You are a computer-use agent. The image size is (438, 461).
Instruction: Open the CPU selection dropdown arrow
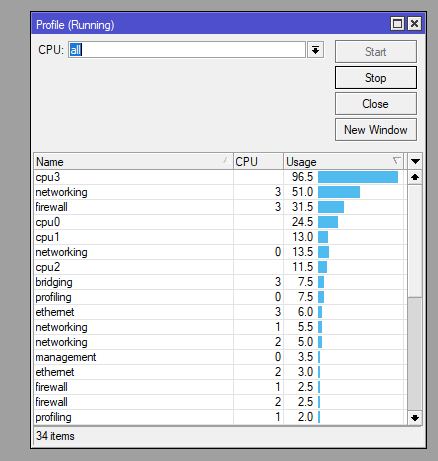[x=315, y=50]
